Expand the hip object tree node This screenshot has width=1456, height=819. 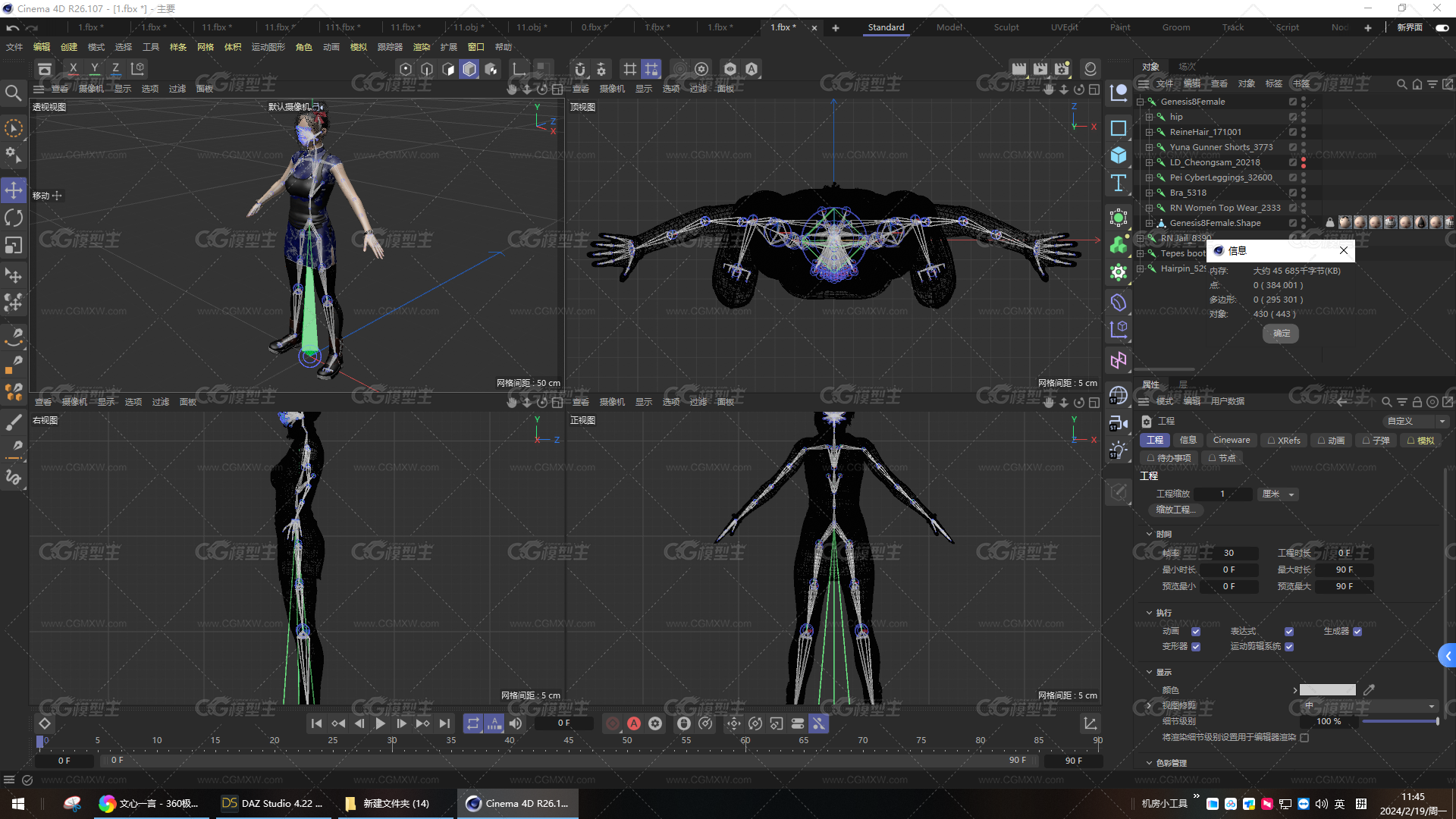[x=1149, y=117]
